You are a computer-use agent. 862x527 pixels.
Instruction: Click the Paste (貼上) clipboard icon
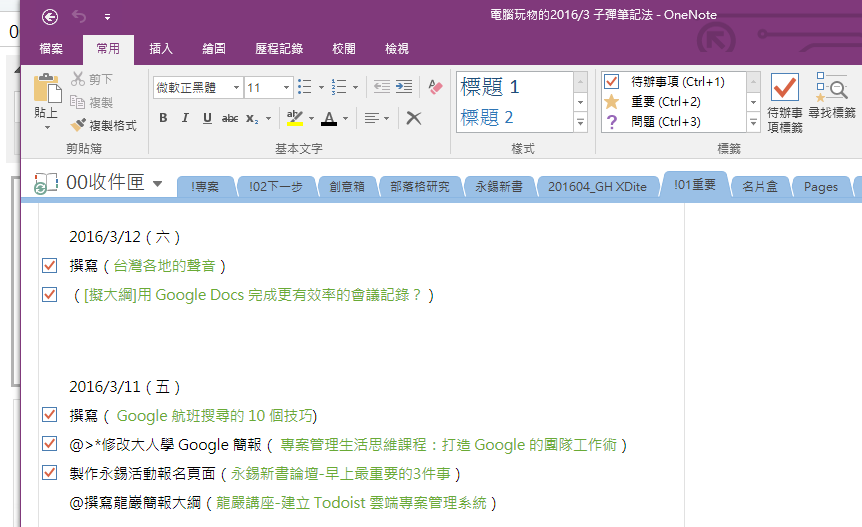coord(47,89)
